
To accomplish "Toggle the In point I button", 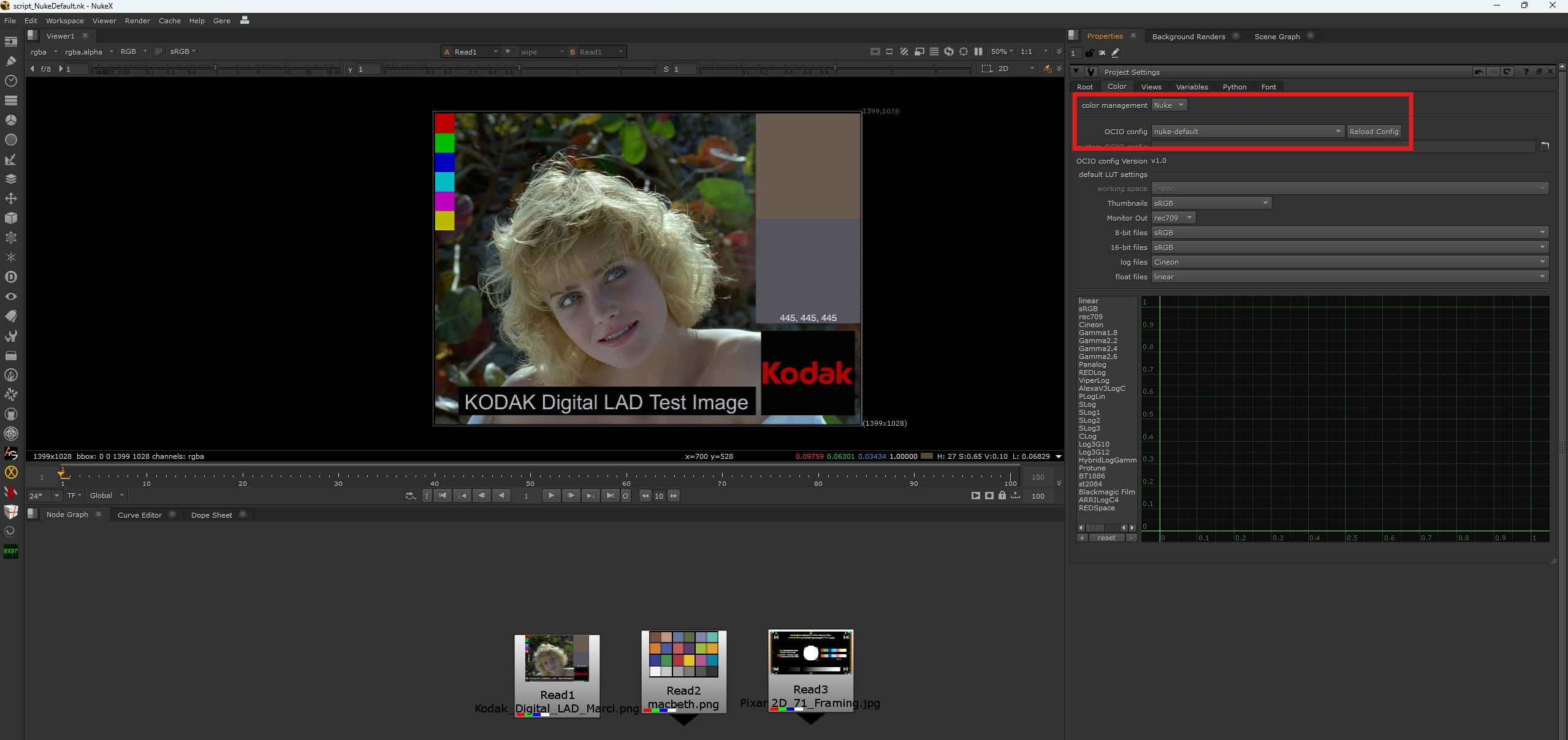I will pyautogui.click(x=427, y=496).
